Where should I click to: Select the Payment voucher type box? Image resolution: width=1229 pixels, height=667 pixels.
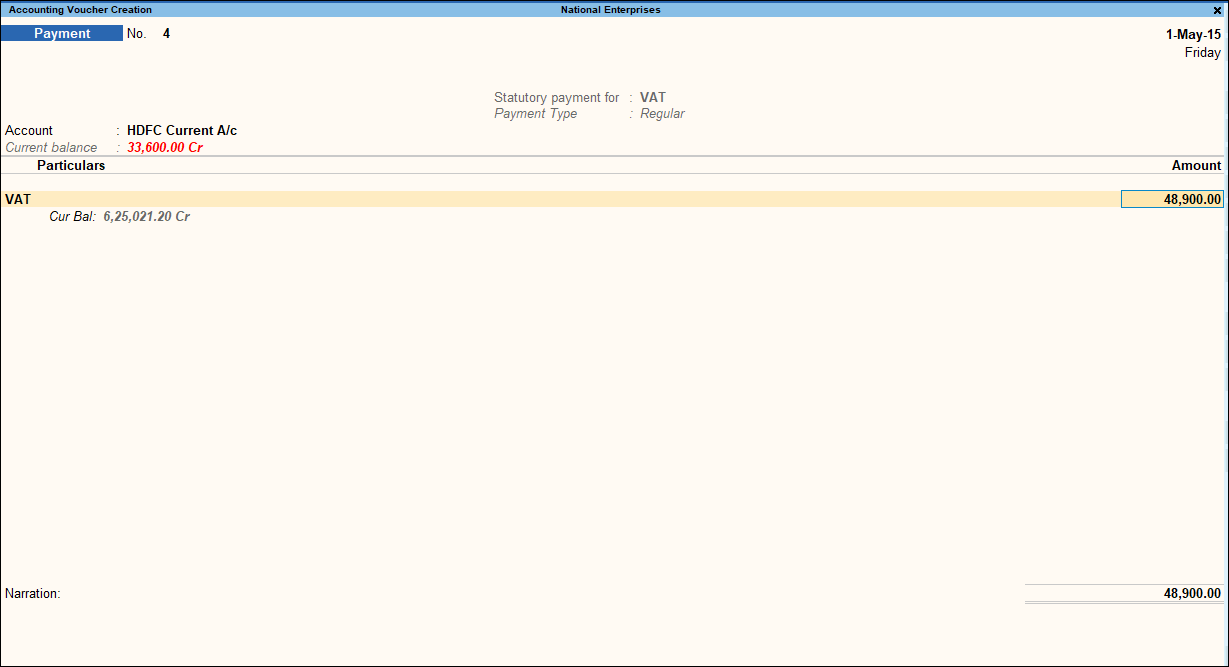click(x=62, y=33)
